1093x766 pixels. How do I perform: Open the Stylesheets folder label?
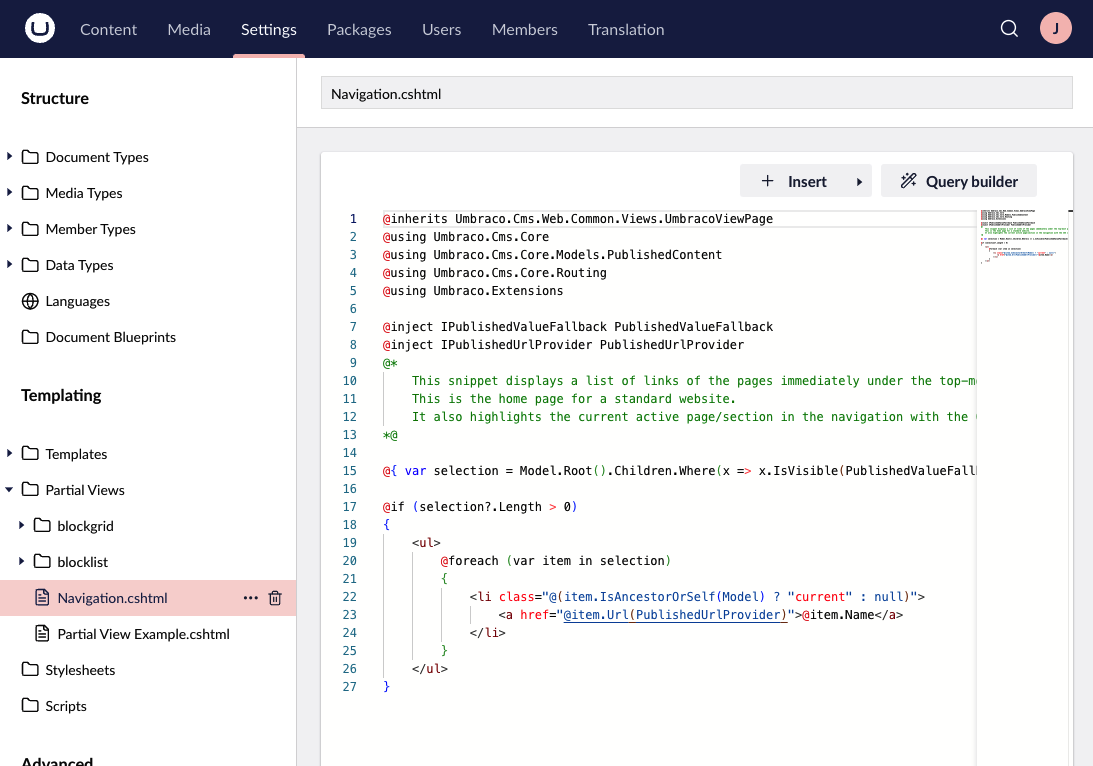pos(80,671)
